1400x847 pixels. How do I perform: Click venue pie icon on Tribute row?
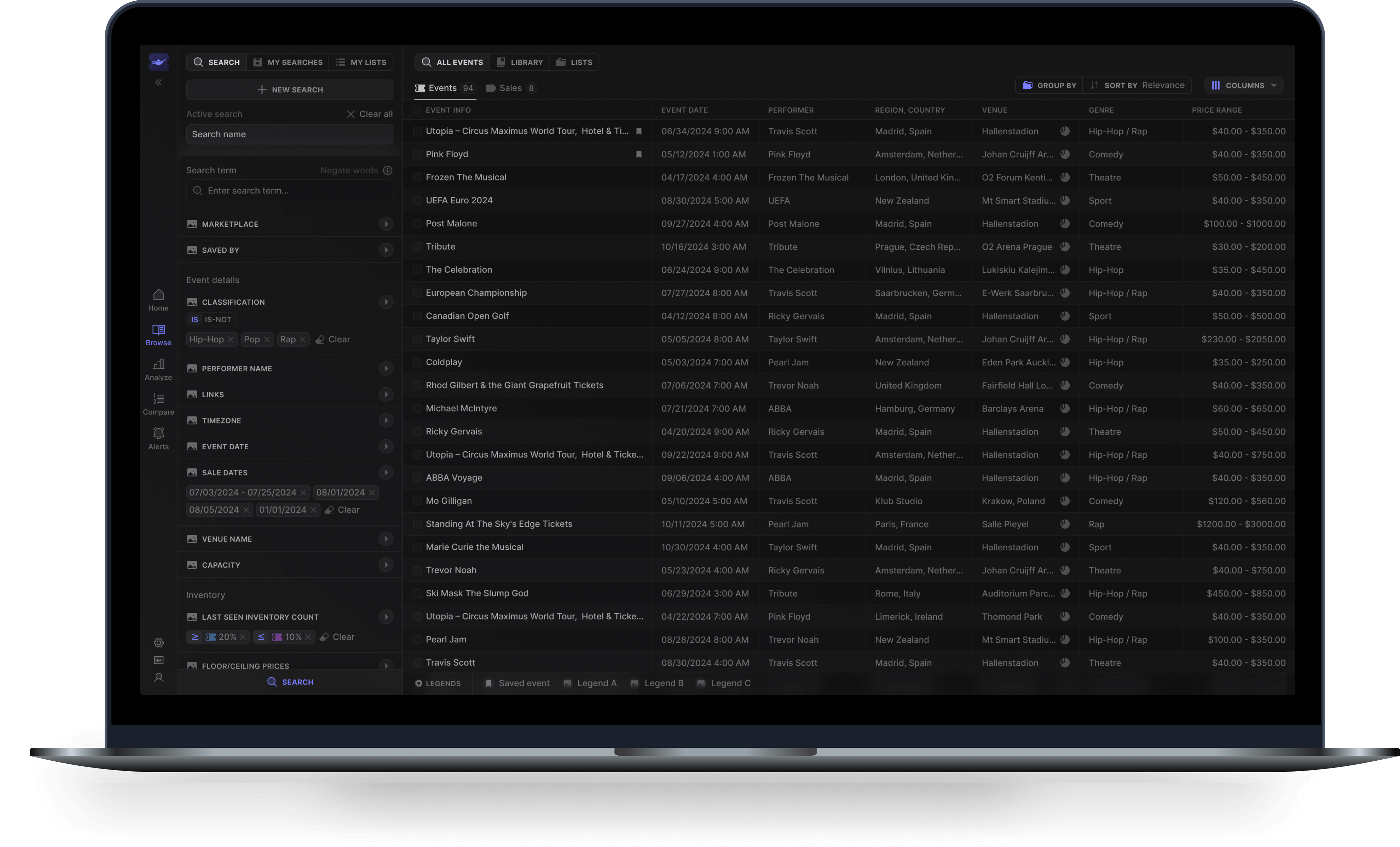tap(1065, 247)
